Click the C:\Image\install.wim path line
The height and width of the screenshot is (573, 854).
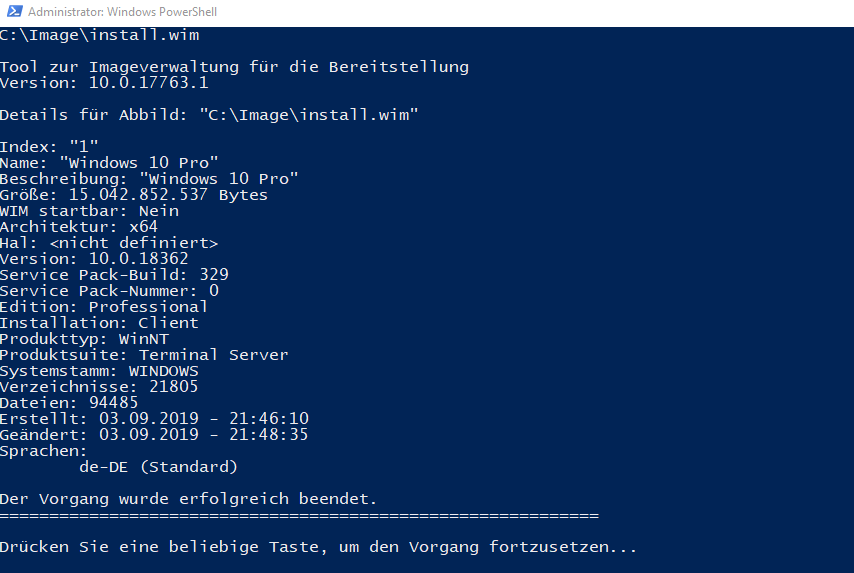click(100, 35)
